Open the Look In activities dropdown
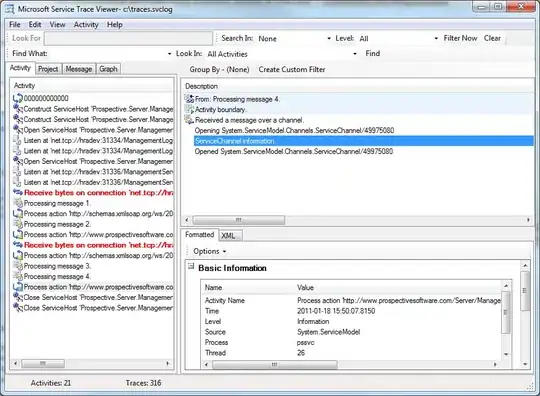This screenshot has width=540, height=396. (355, 54)
